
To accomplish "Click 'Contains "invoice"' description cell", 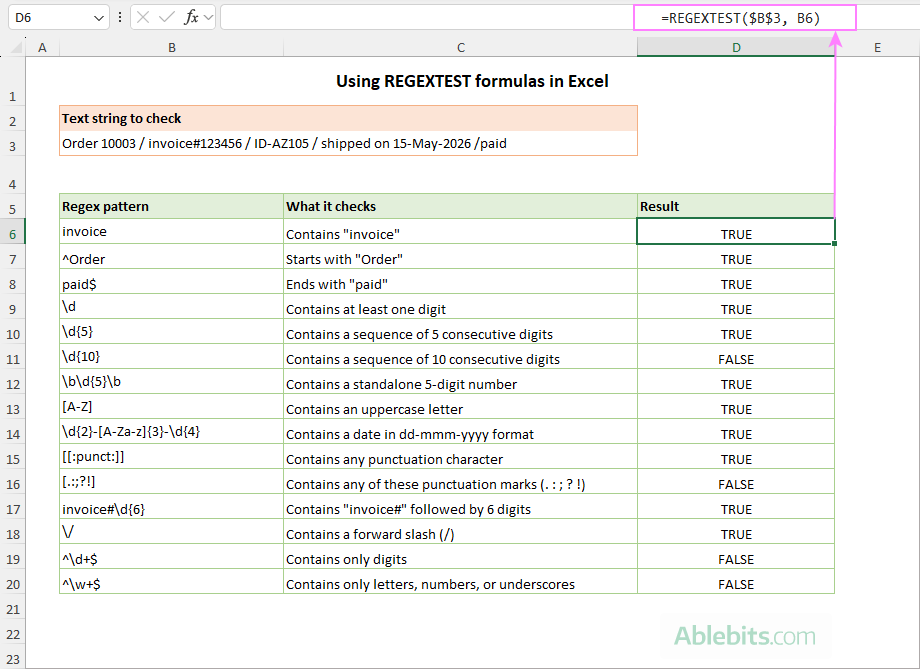I will pos(461,231).
